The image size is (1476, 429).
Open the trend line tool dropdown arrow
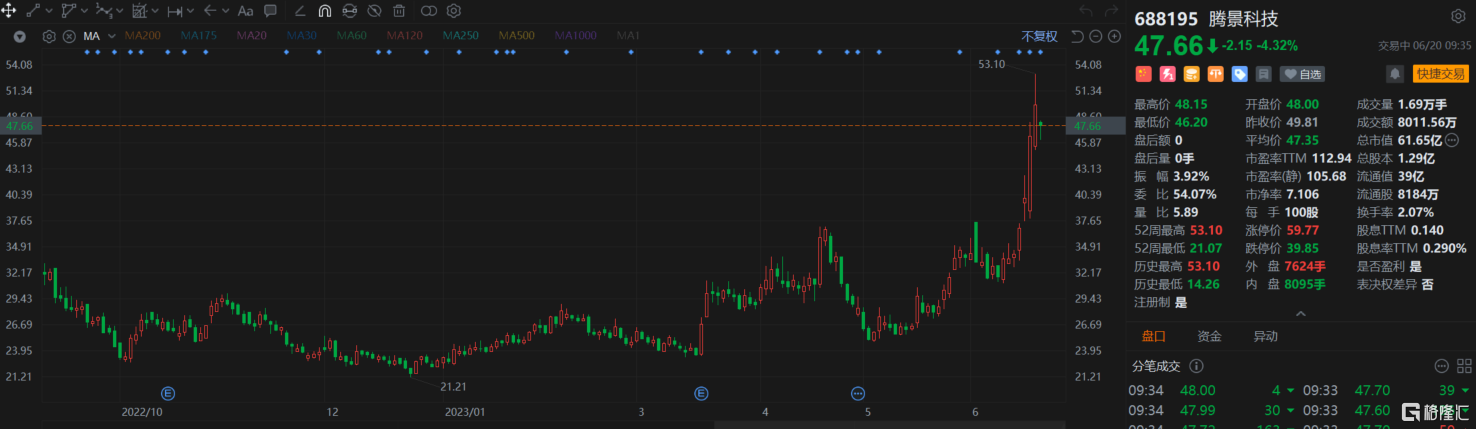(49, 11)
